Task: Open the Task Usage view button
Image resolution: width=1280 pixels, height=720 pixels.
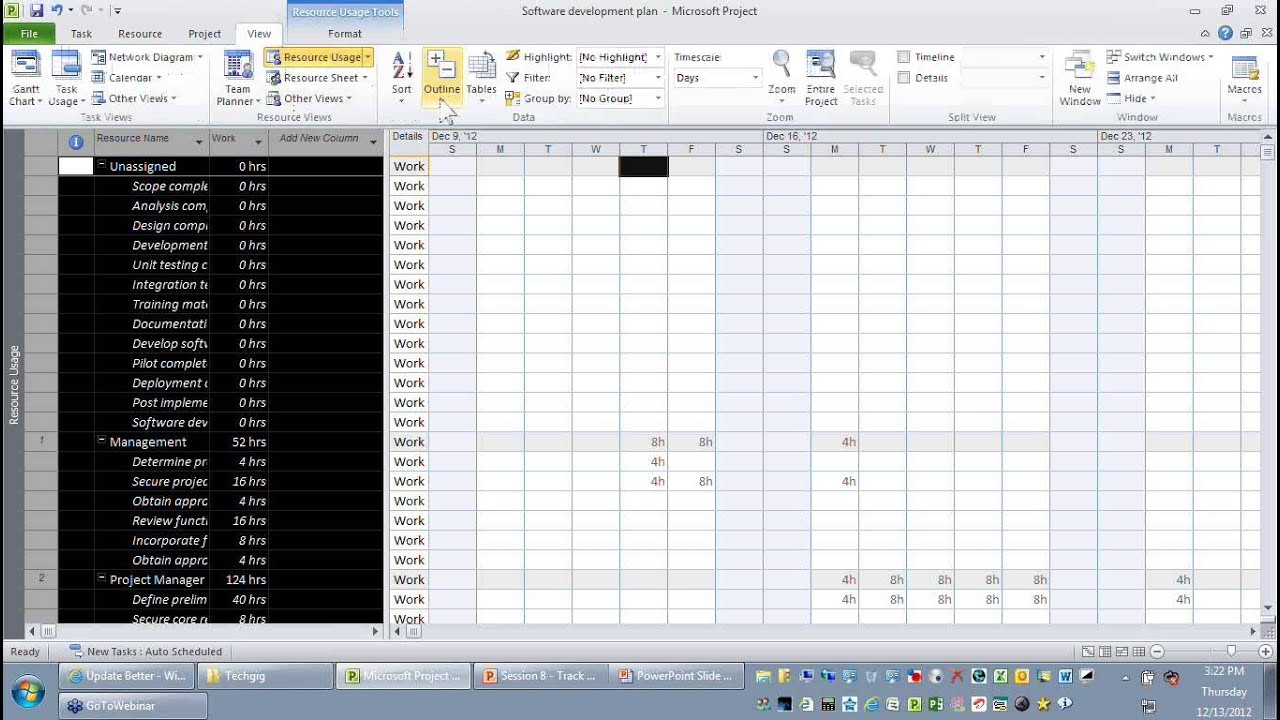Action: click(66, 78)
